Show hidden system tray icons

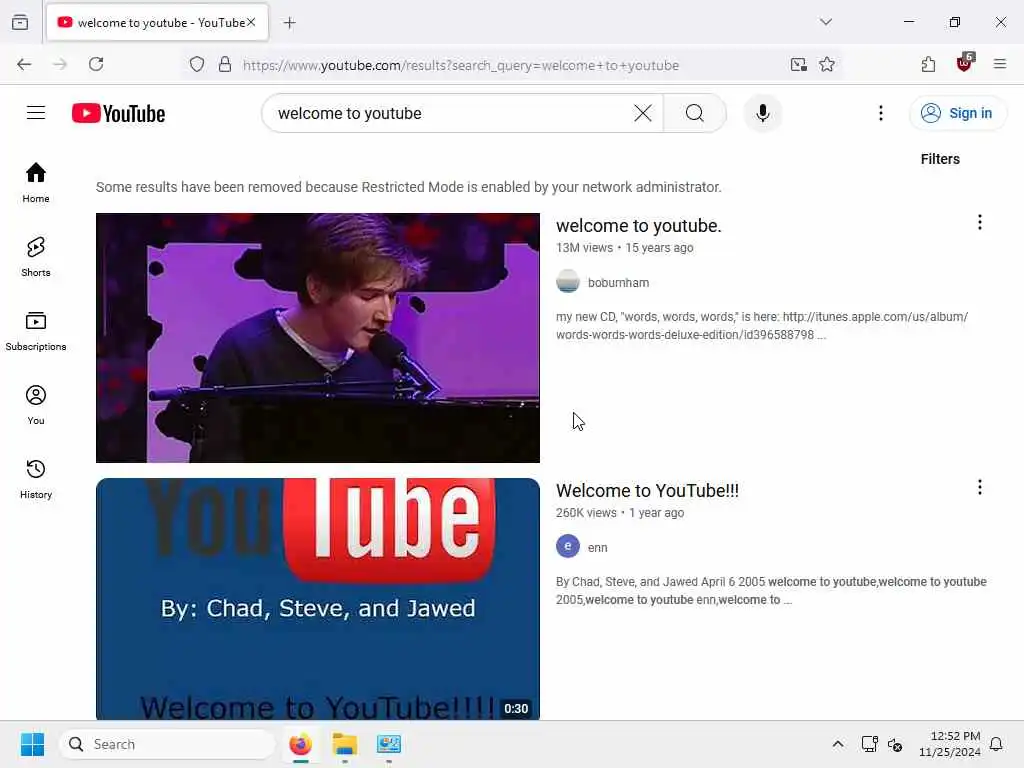837,744
